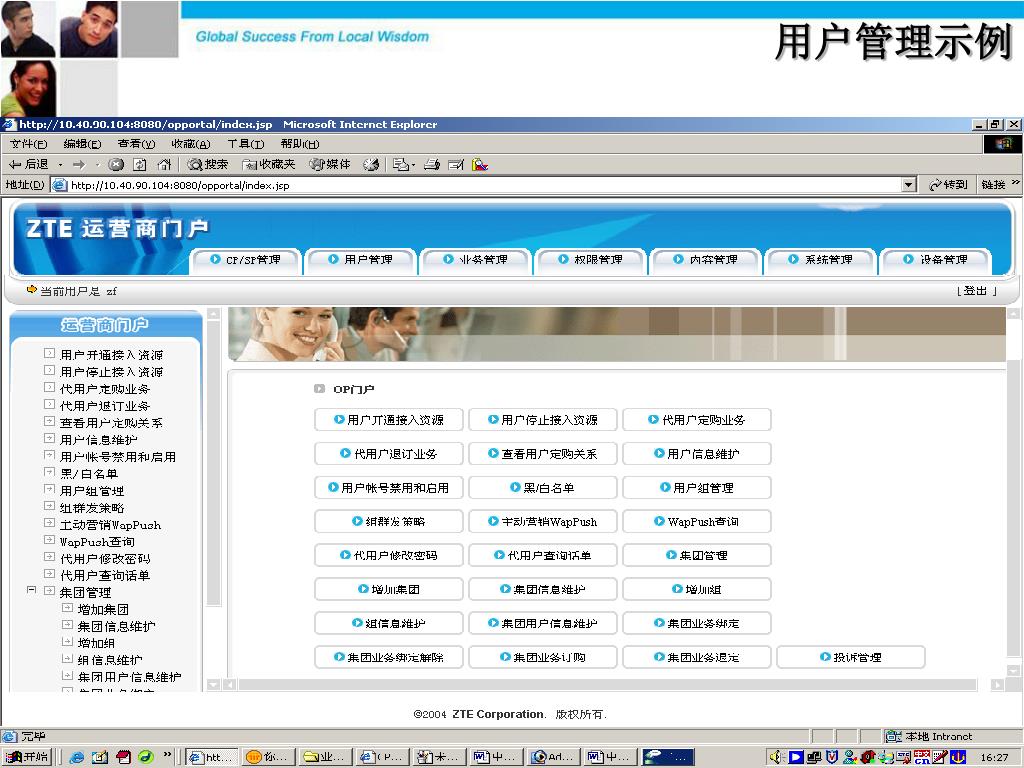The height and width of the screenshot is (768, 1024).
Task: Expand the address bar dropdown arrow
Action: 908,185
